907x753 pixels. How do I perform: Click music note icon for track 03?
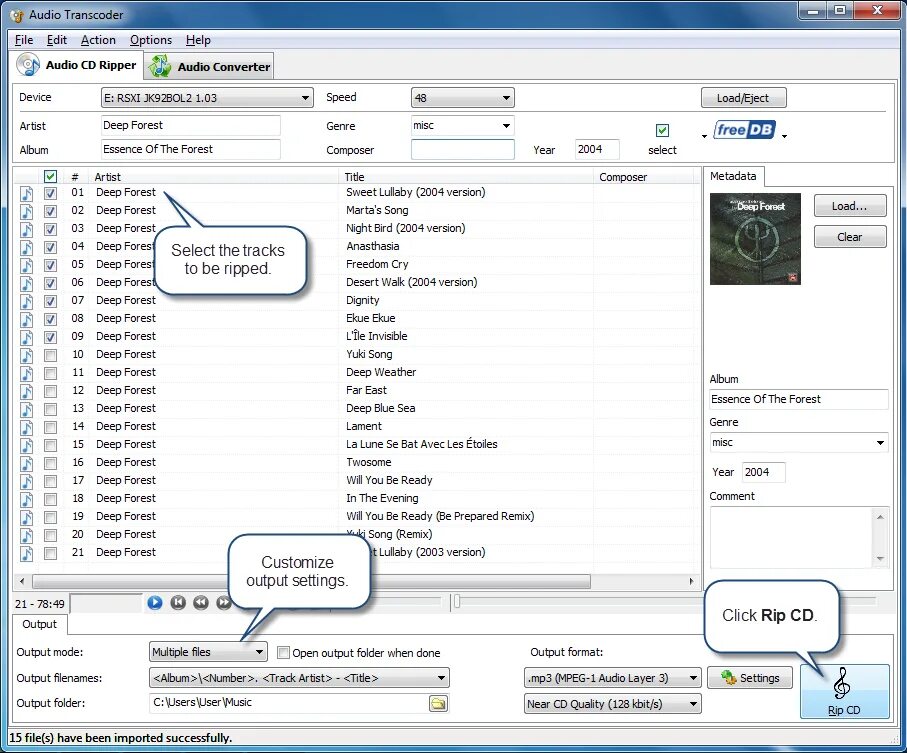point(27,229)
